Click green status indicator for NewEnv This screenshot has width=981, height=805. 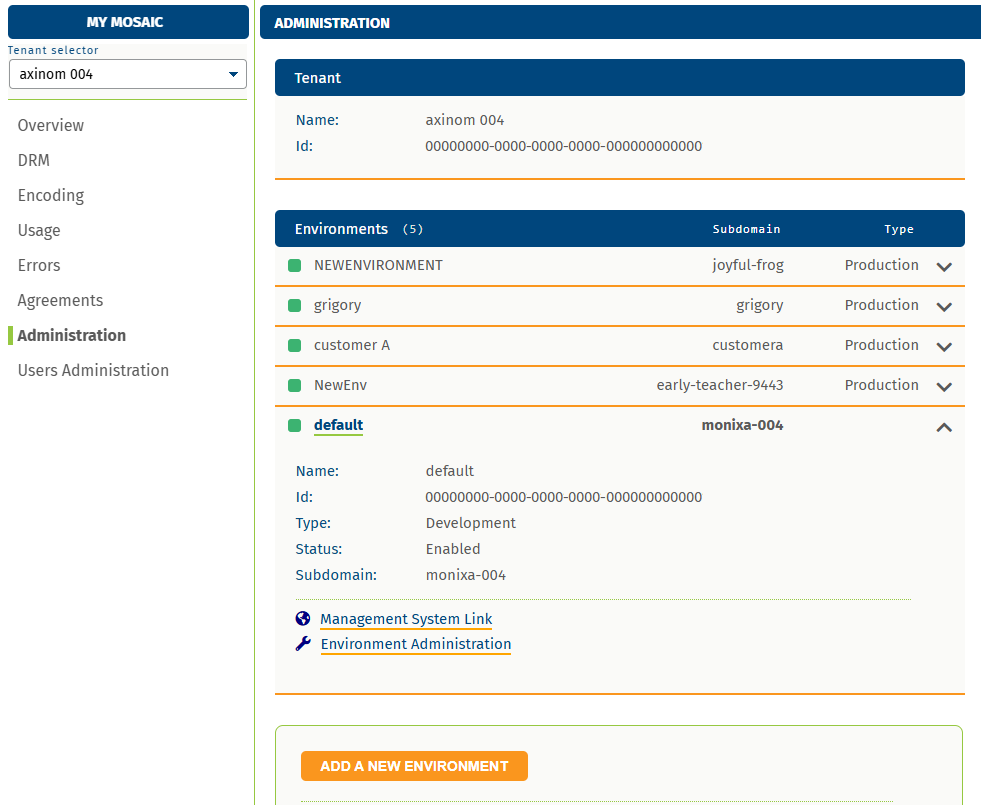(x=294, y=386)
